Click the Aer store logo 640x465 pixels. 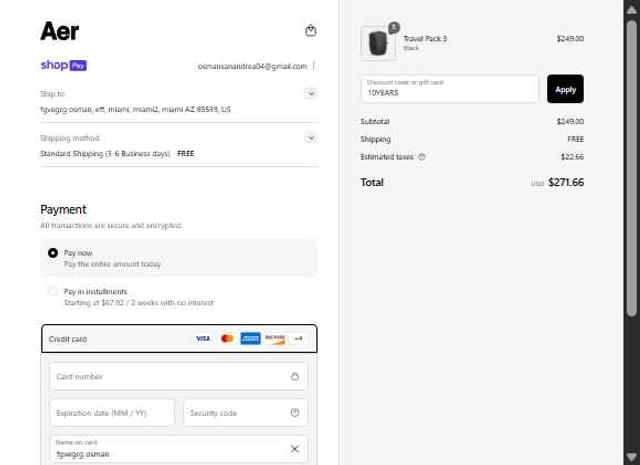pyautogui.click(x=60, y=31)
